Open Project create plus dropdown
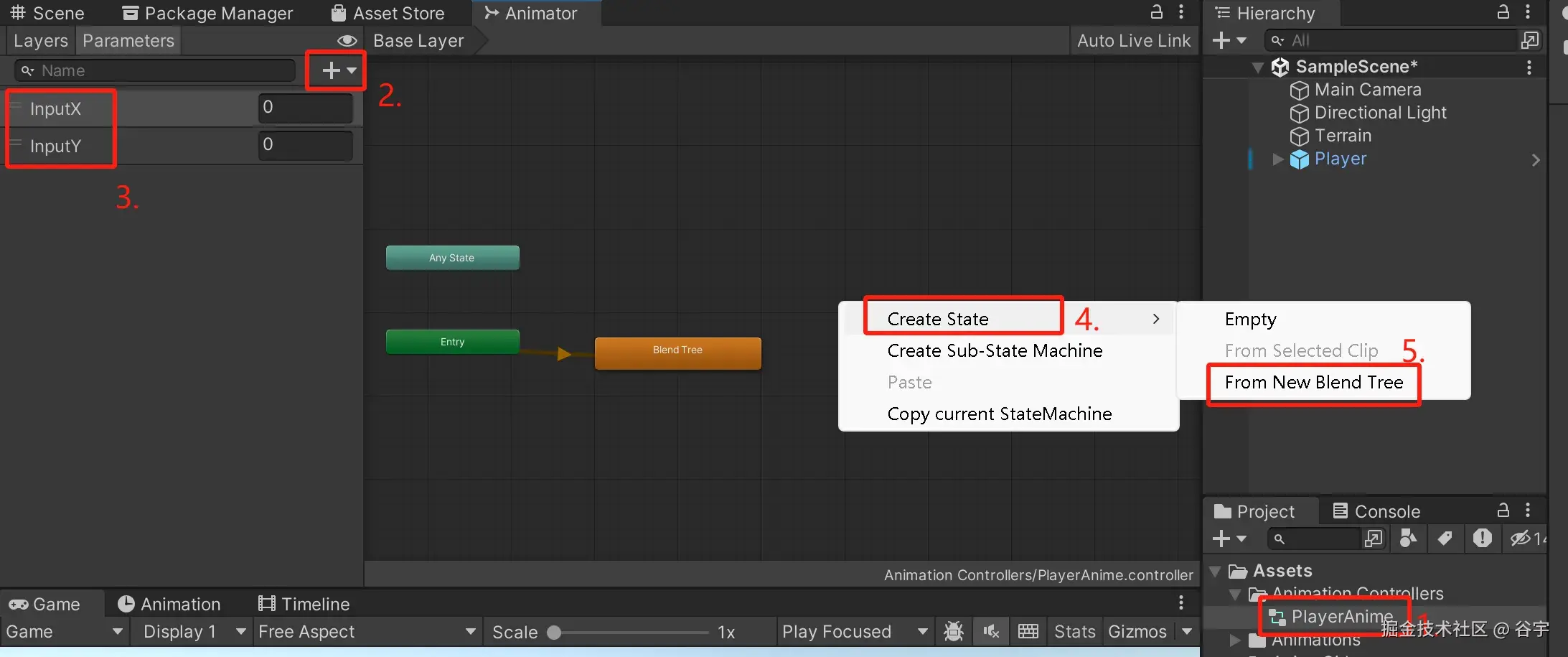Screen dimensions: 1568x657 (x=1229, y=539)
